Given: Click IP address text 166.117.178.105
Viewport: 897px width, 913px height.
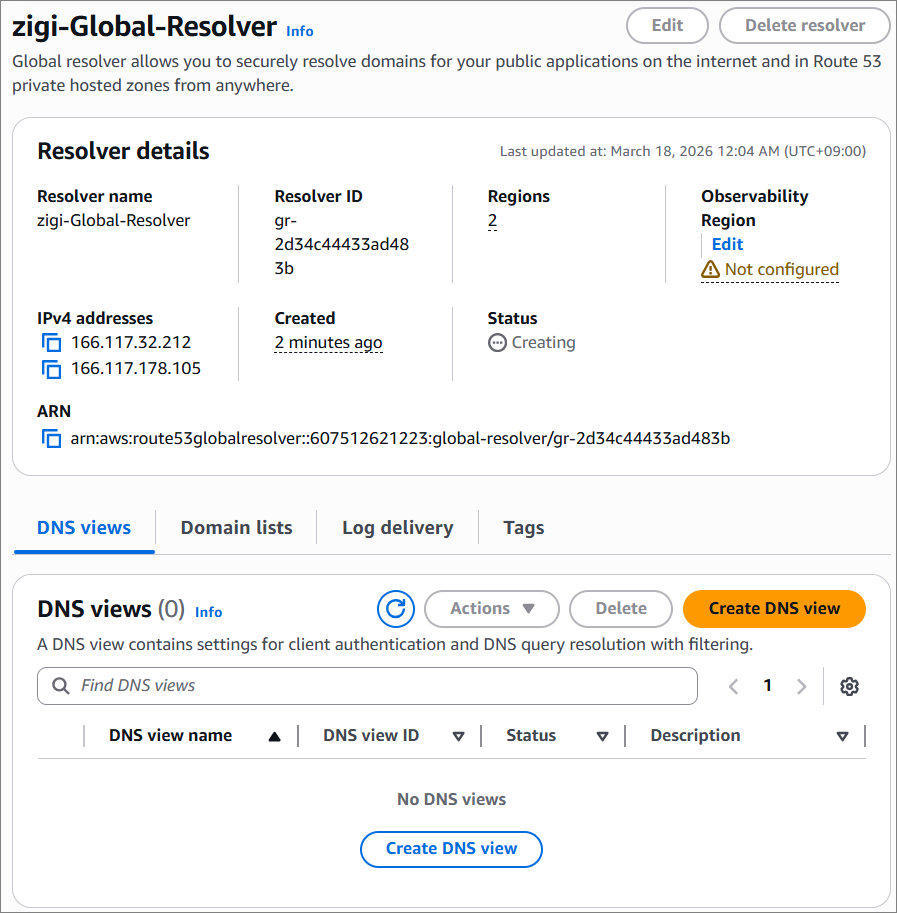Looking at the screenshot, I should pos(136,369).
